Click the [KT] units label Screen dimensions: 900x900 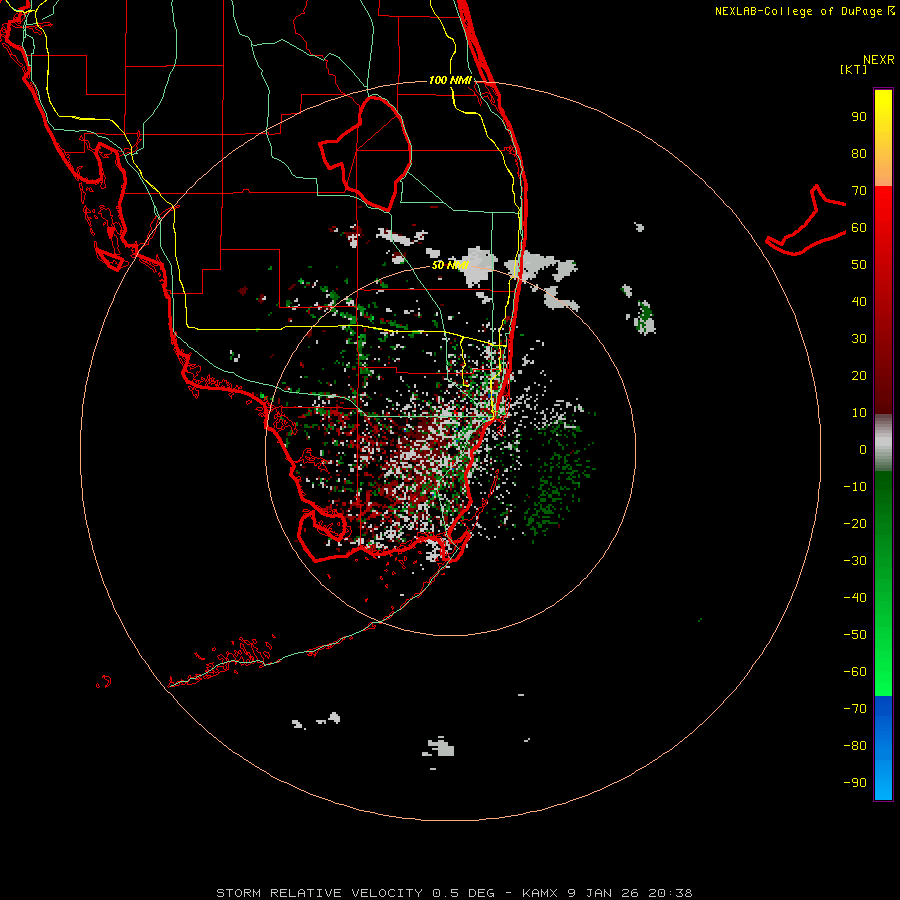(854, 69)
